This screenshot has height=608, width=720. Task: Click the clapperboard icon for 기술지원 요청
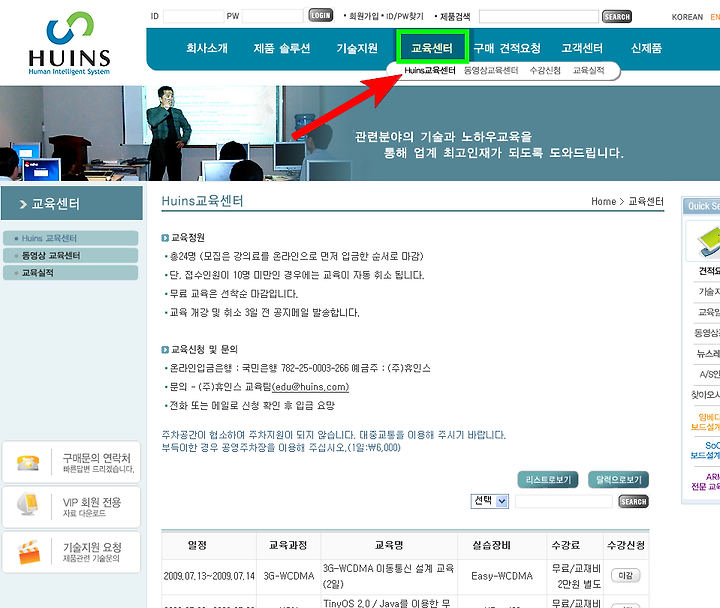29,552
